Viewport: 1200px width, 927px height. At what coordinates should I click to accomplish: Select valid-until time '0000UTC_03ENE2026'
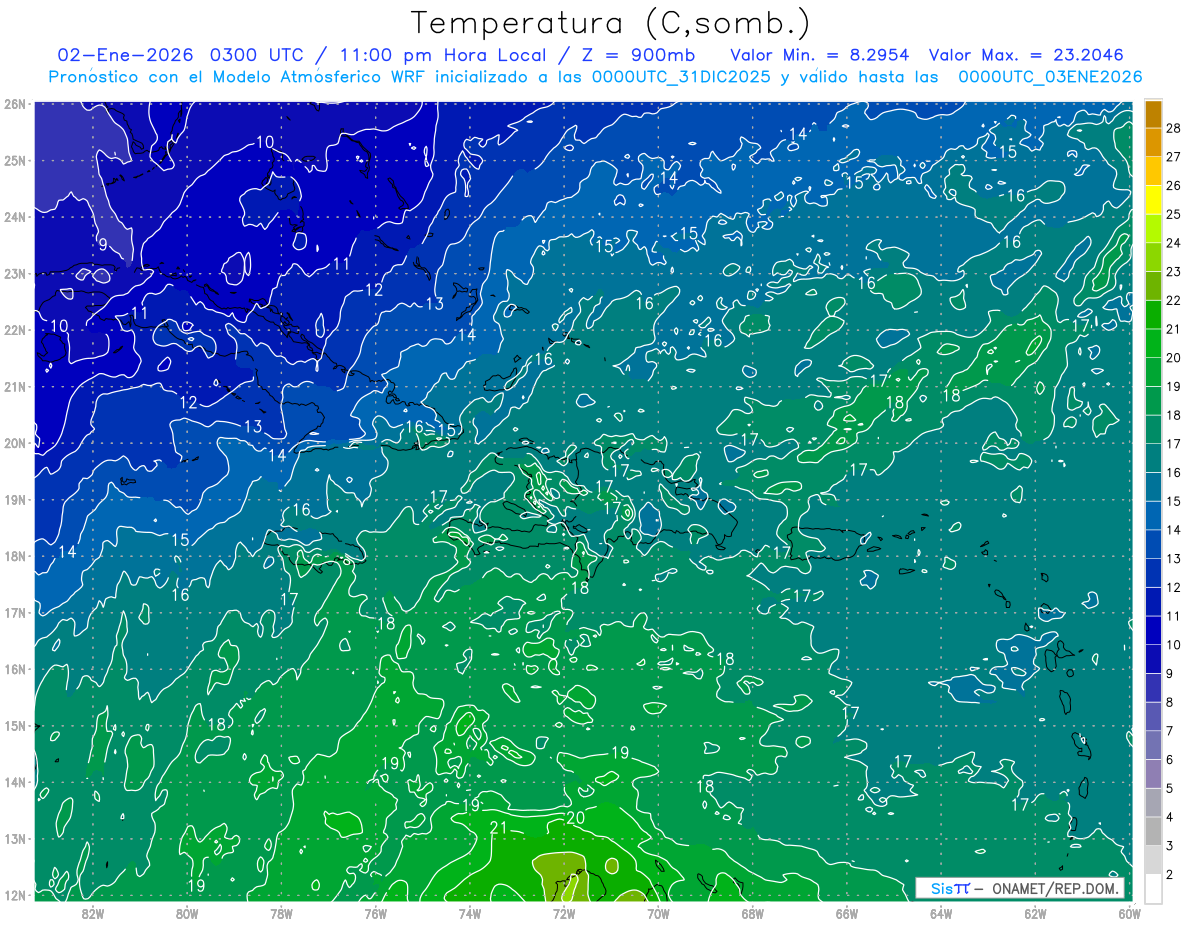coord(1050,77)
